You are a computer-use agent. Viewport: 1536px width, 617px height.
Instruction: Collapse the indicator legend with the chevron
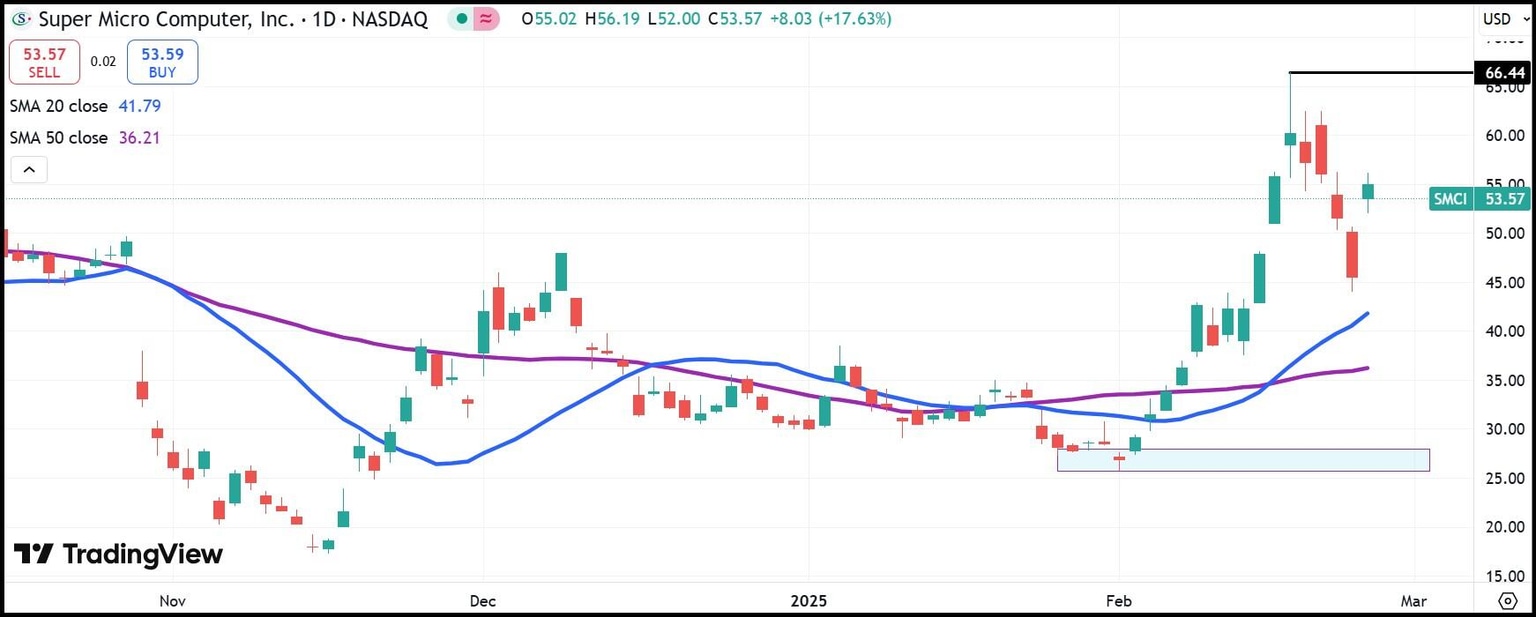29,170
